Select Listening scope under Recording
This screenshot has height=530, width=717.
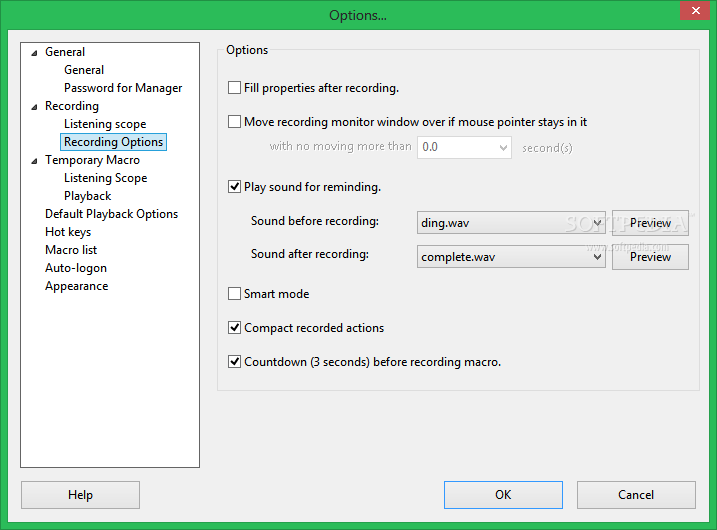click(105, 124)
